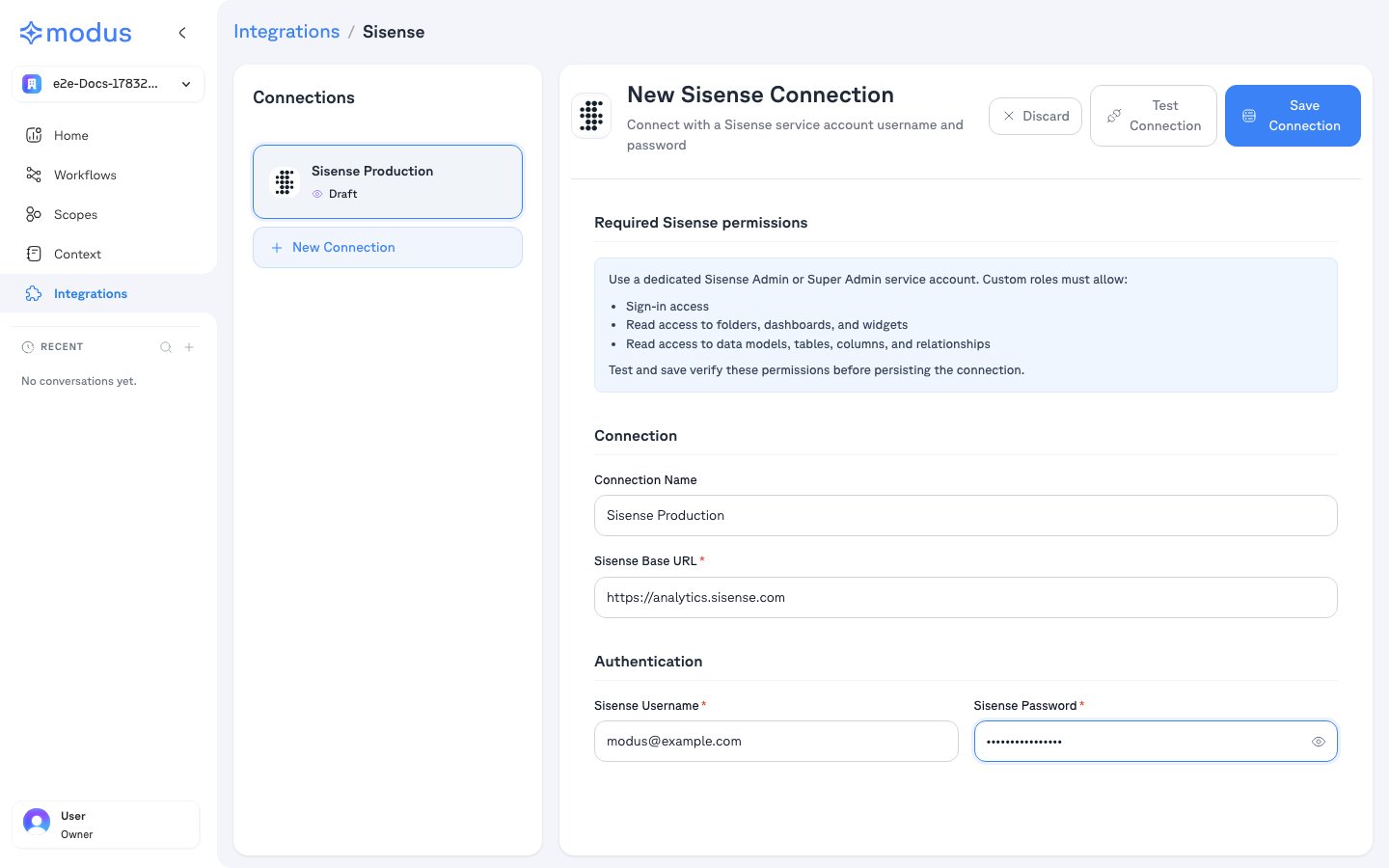The width and height of the screenshot is (1389, 868).
Task: Open the e2e-Docs workspace dropdown
Action: [x=108, y=84]
